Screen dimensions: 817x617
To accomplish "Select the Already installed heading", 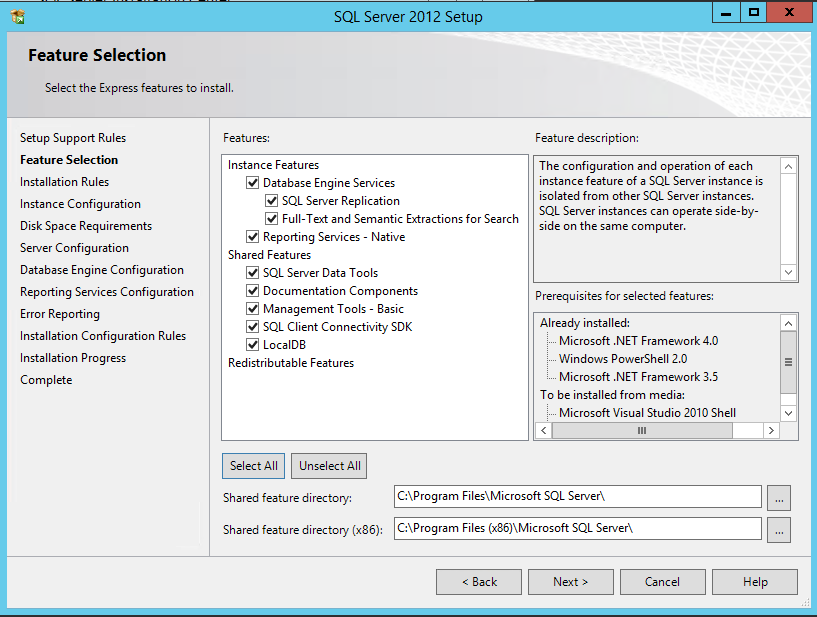I will 585,323.
